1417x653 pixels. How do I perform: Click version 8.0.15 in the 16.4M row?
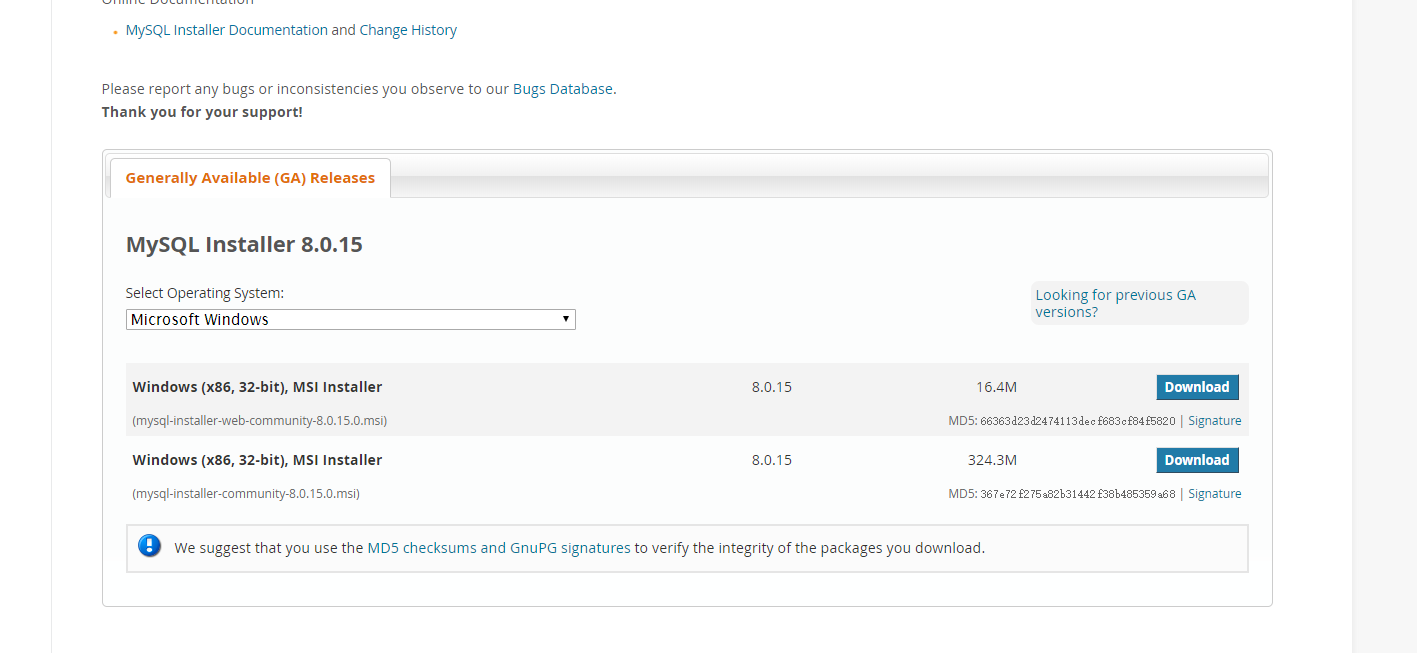click(772, 387)
